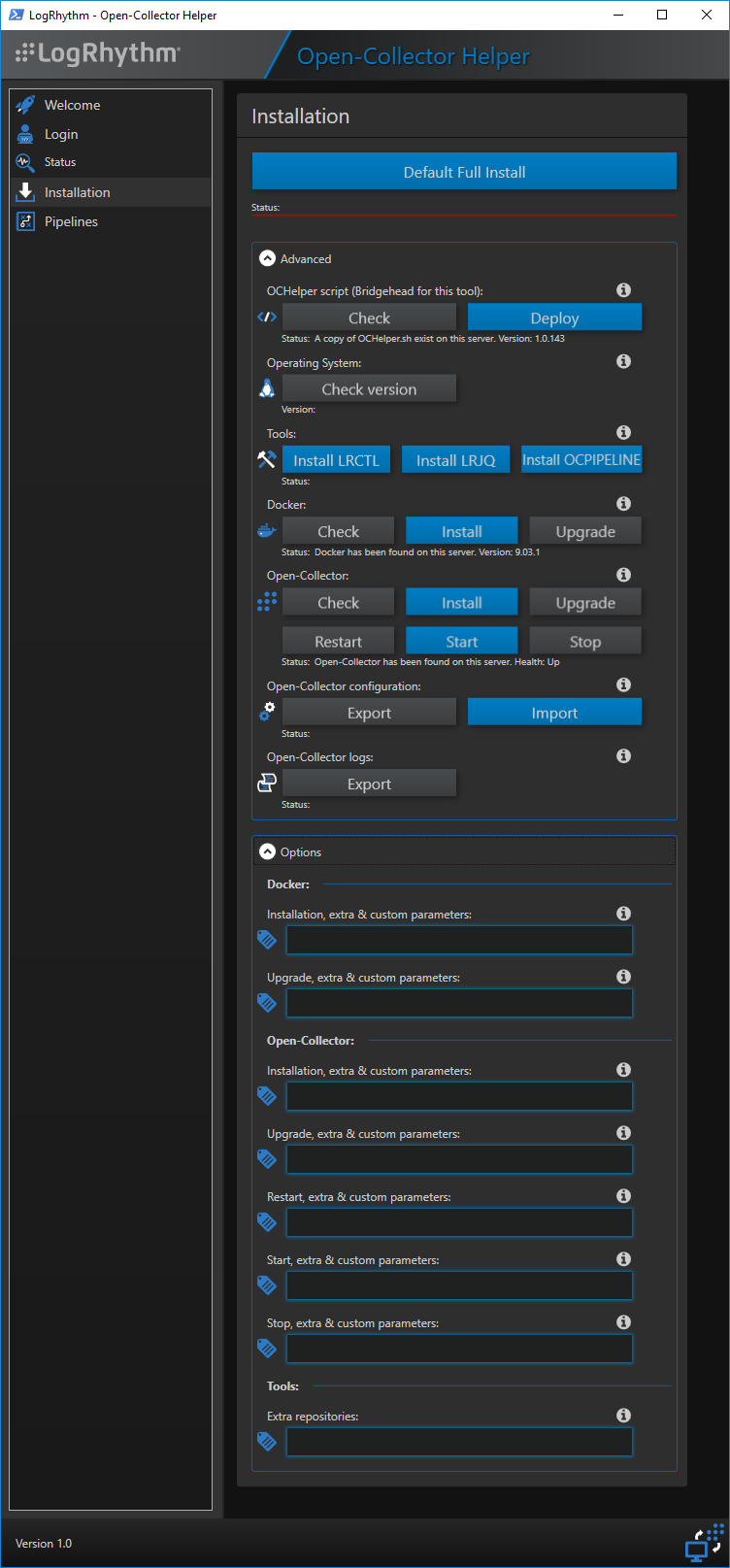Click the Open-Collector Check button
730x1568 pixels.
point(338,602)
